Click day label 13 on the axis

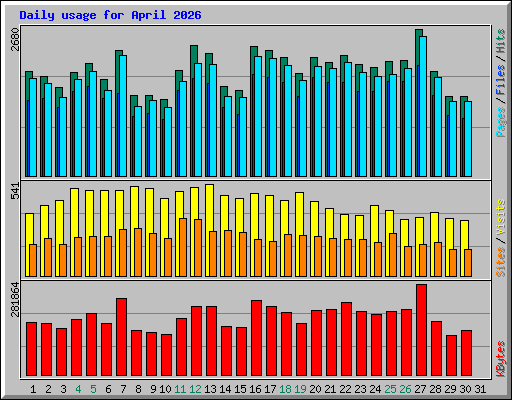pyautogui.click(x=210, y=389)
